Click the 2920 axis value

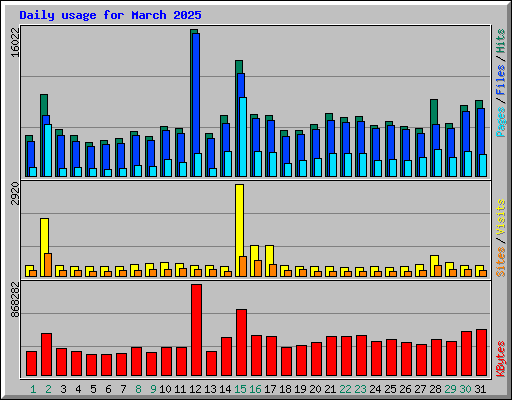point(15,193)
